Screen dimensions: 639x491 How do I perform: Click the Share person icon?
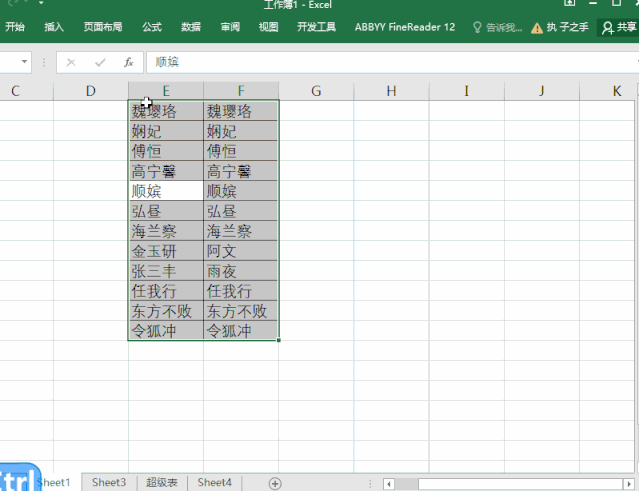[607, 28]
